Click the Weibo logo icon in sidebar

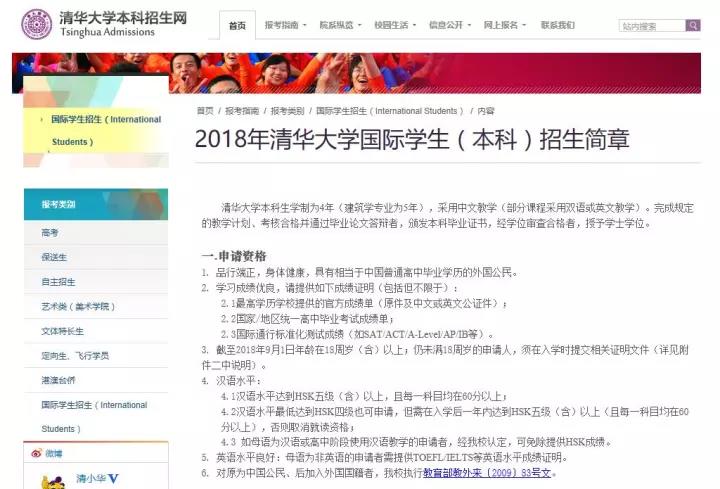(x=37, y=453)
